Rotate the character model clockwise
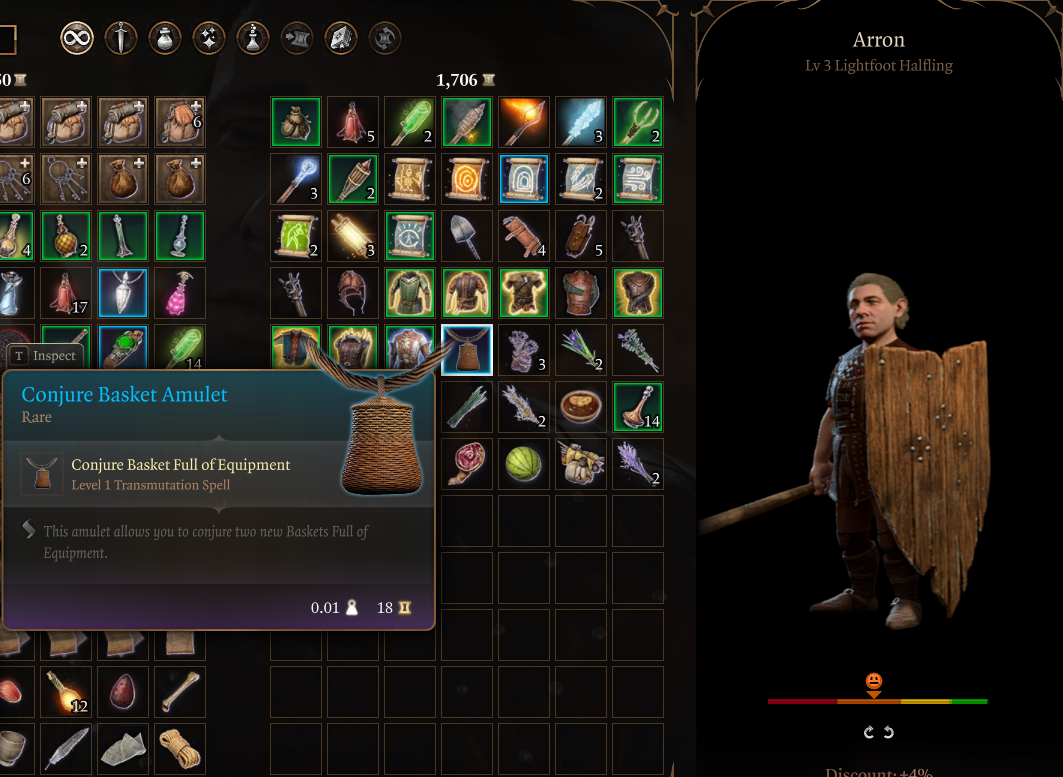 coord(868,732)
